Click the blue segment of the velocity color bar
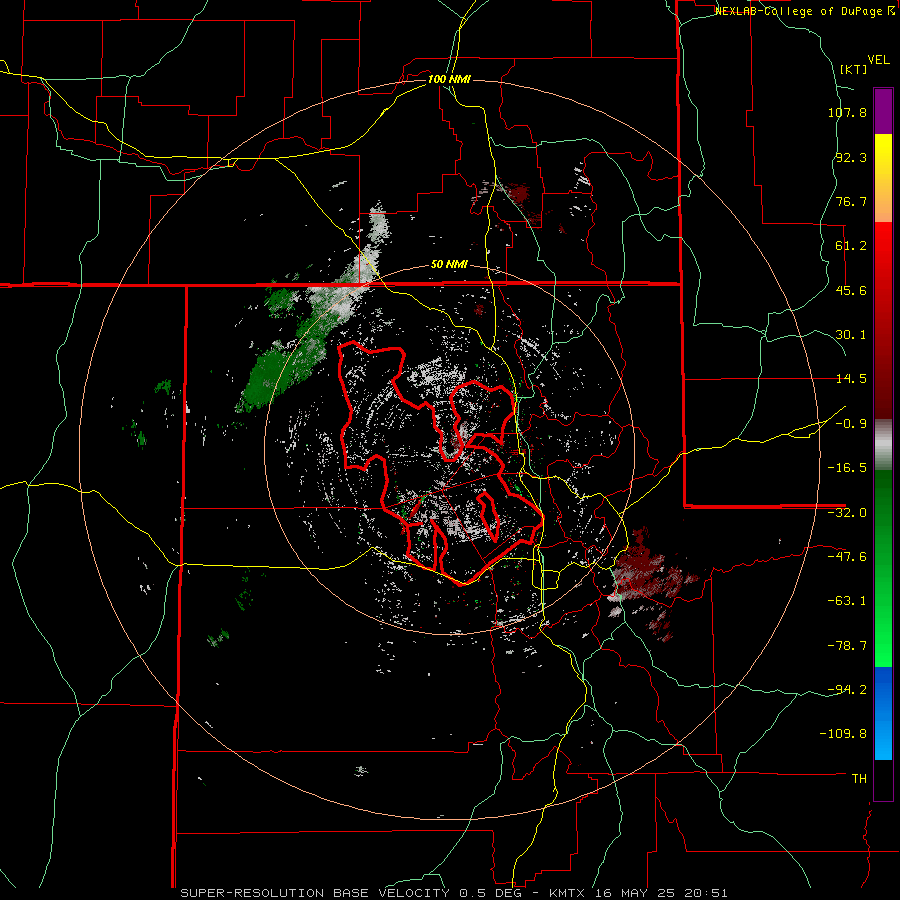This screenshot has width=900, height=900. click(x=883, y=713)
